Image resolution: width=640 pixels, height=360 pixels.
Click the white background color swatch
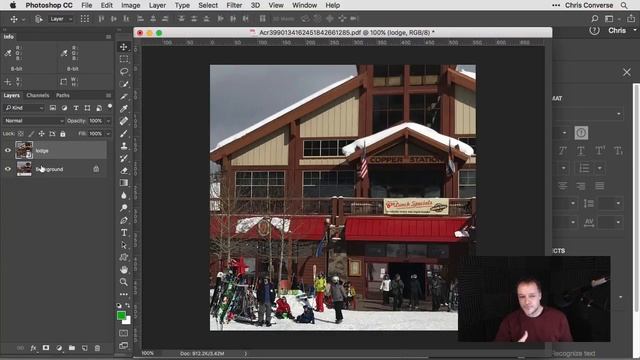(x=128, y=321)
